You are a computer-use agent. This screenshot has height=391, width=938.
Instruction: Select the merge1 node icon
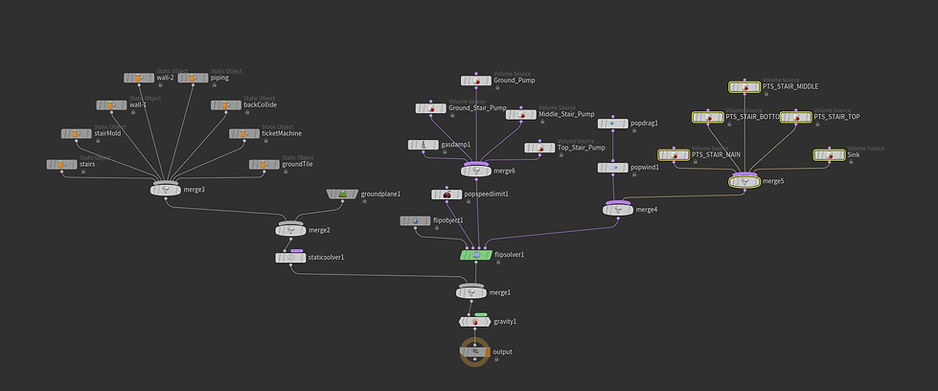pyautogui.click(x=471, y=292)
